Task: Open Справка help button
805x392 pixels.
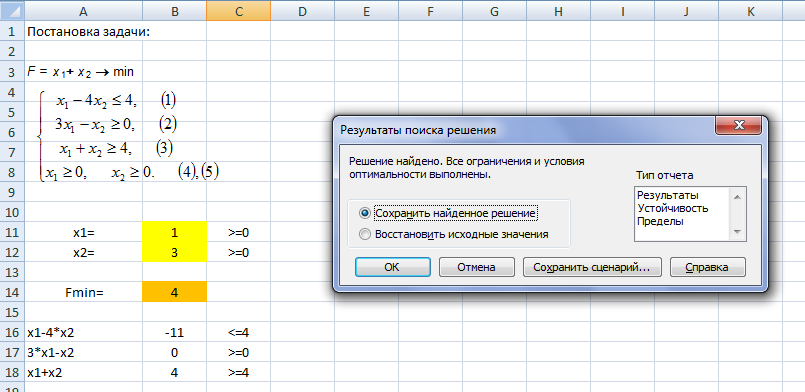Action: point(707,267)
